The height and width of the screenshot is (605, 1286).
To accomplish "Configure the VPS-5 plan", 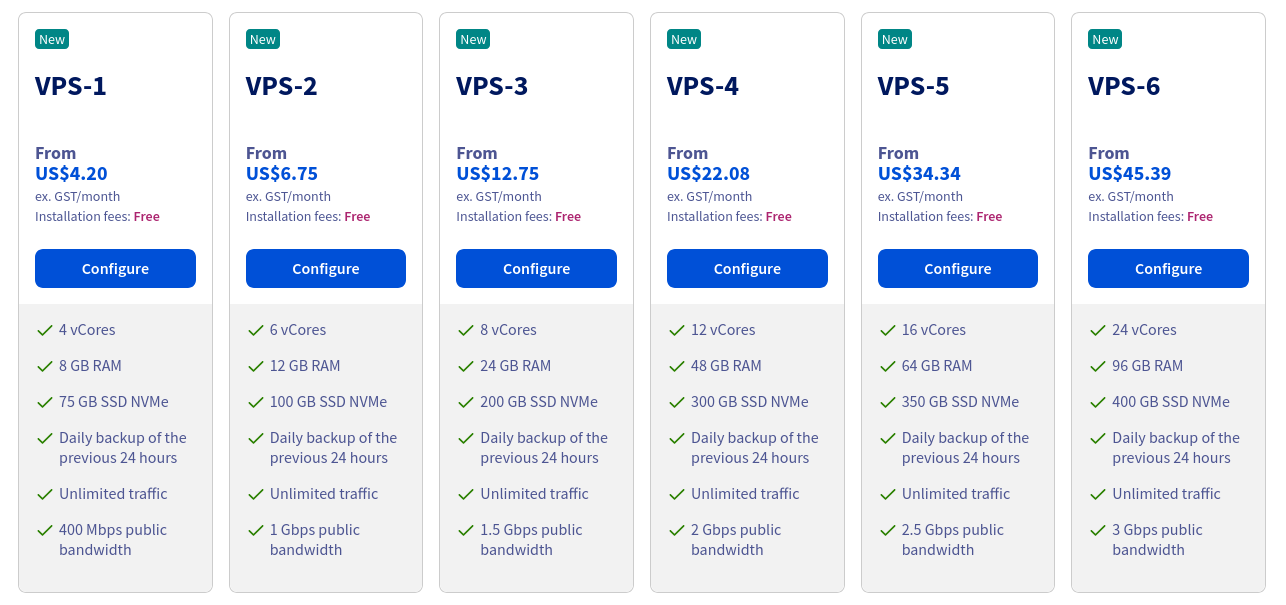I will coord(957,269).
